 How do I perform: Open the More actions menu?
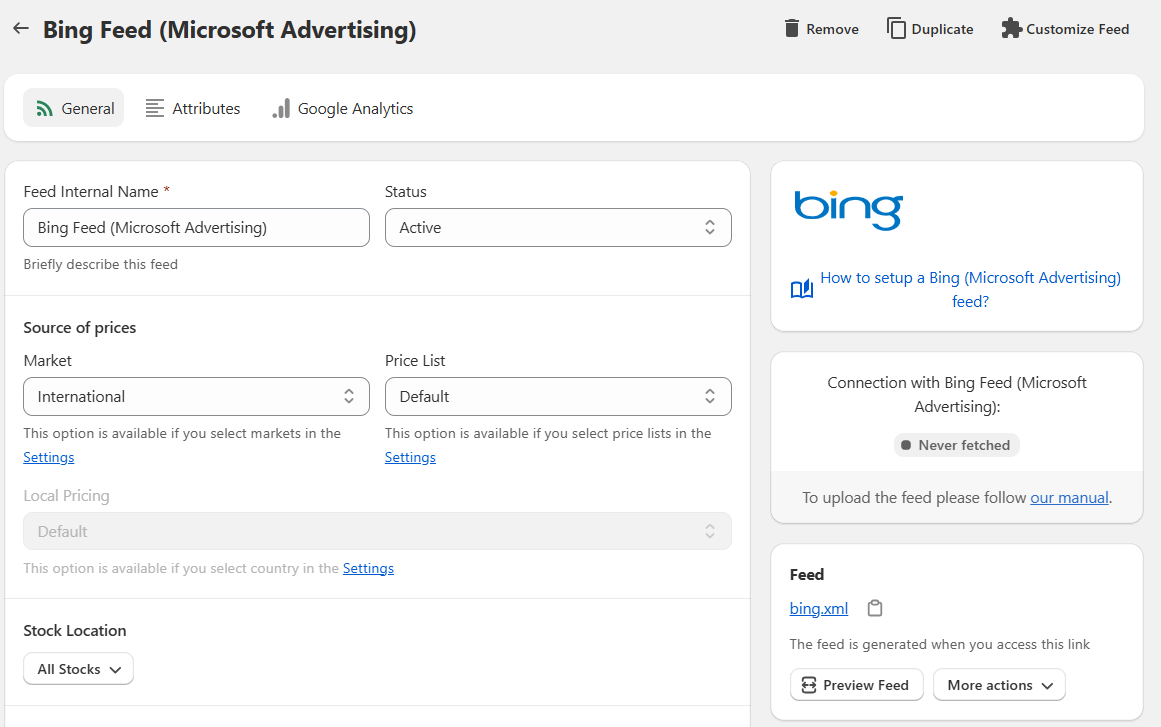click(999, 685)
